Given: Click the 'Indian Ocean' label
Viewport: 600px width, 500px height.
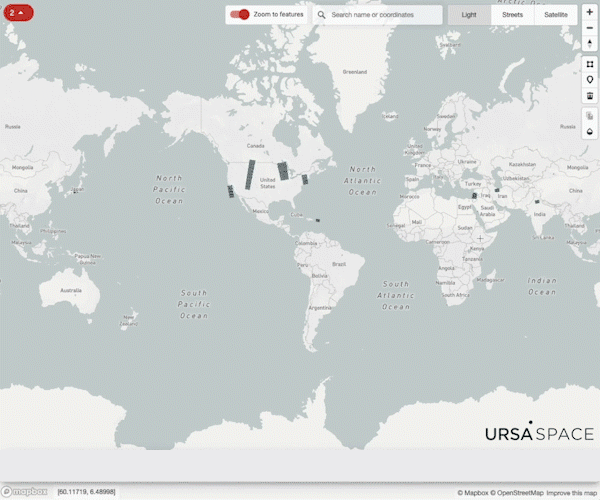Looking at the screenshot, I should tap(542, 286).
